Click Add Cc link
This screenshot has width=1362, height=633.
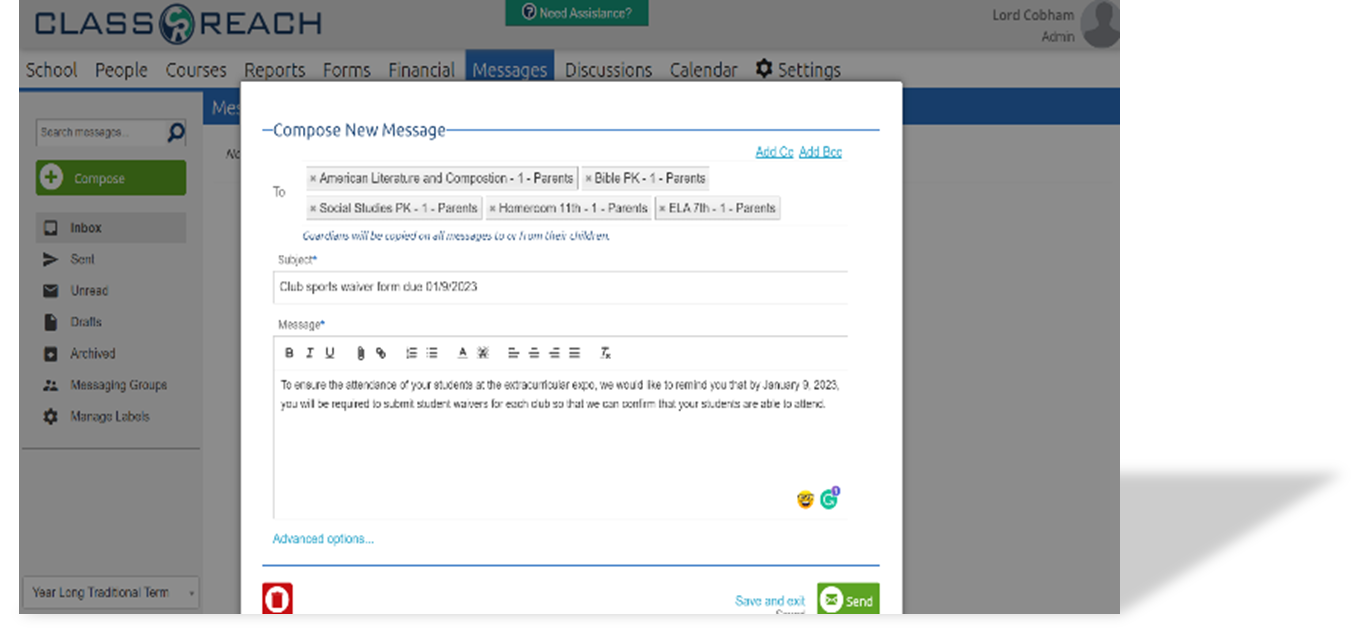(x=774, y=152)
